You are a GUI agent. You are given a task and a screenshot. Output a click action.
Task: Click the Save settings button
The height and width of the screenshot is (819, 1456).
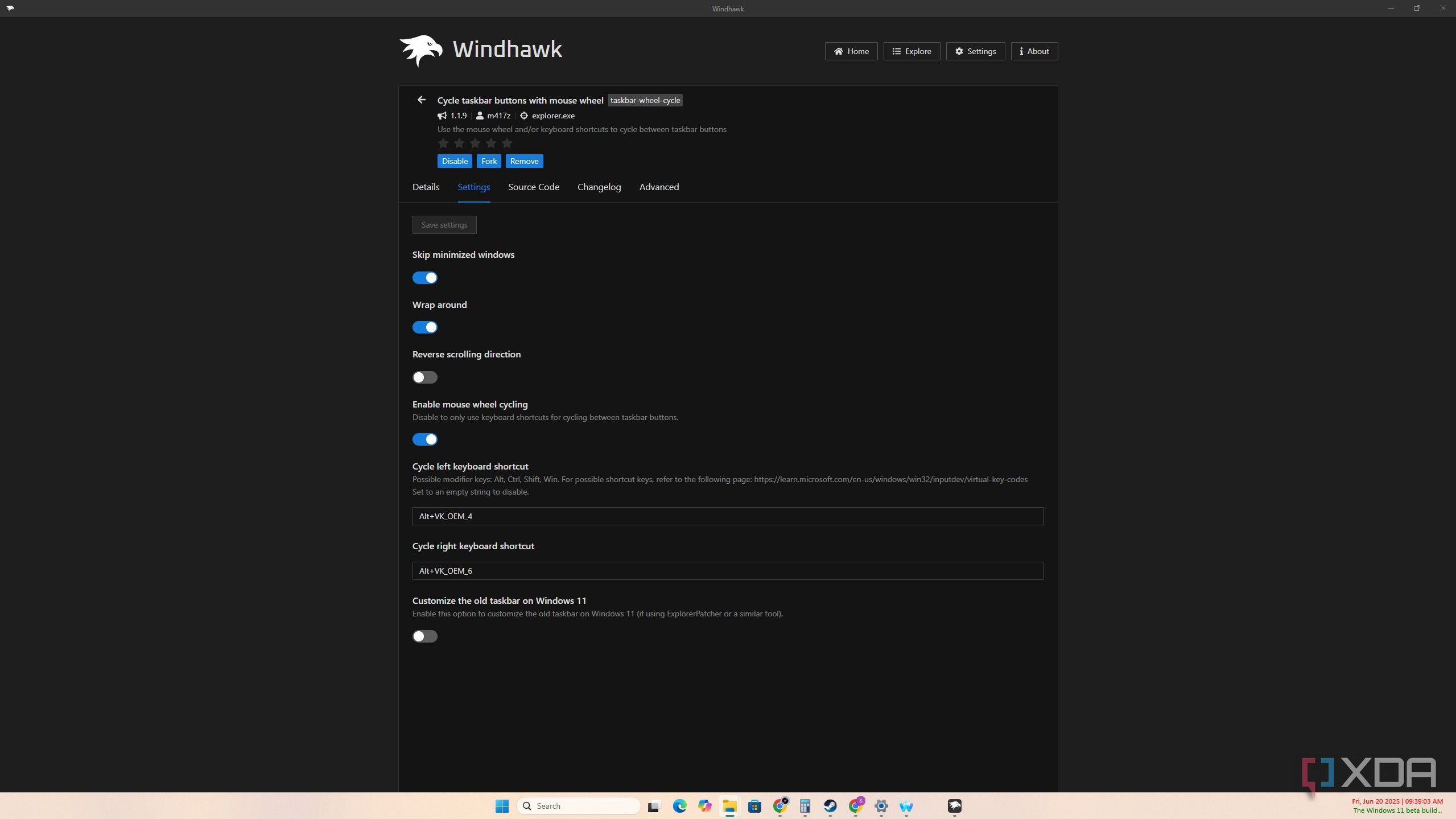coord(444,225)
